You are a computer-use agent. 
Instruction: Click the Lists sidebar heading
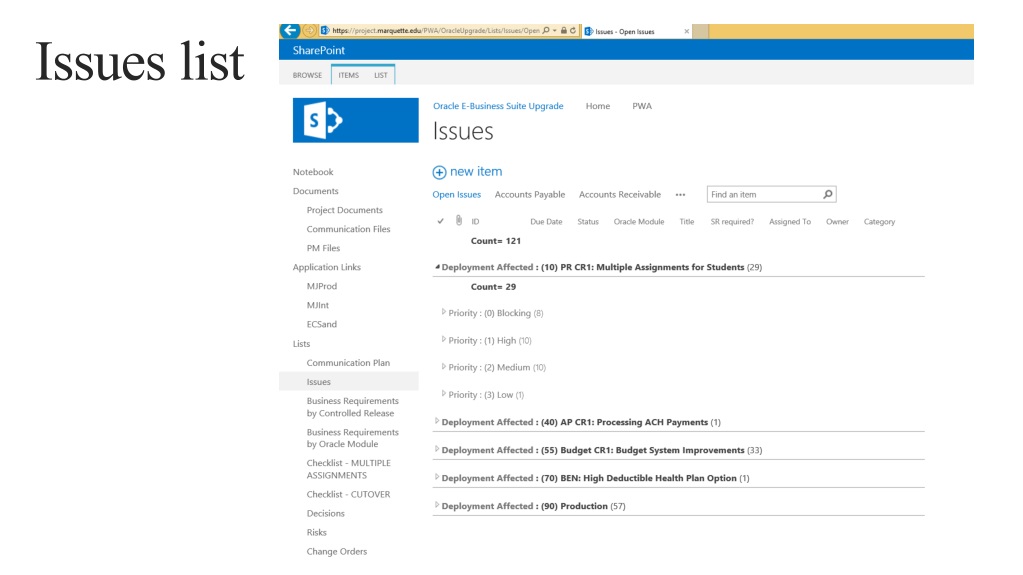pos(301,343)
